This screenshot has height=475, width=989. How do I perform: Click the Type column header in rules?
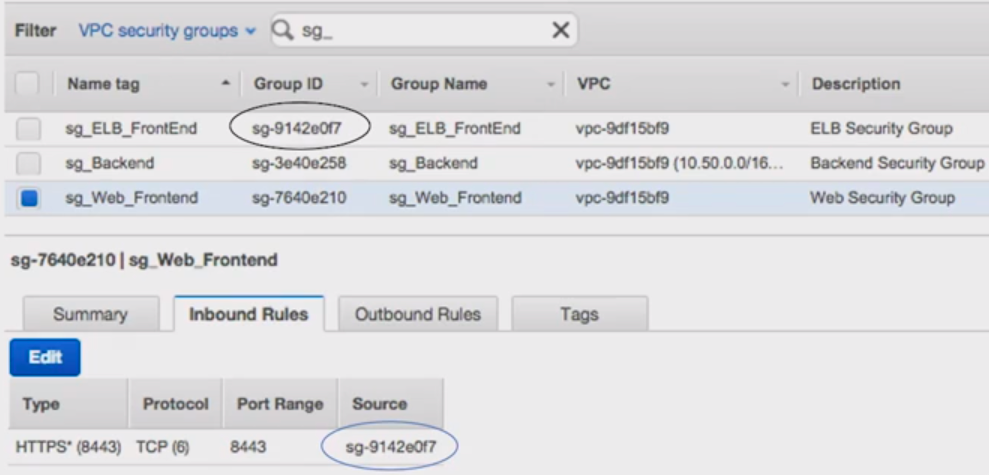click(41, 404)
